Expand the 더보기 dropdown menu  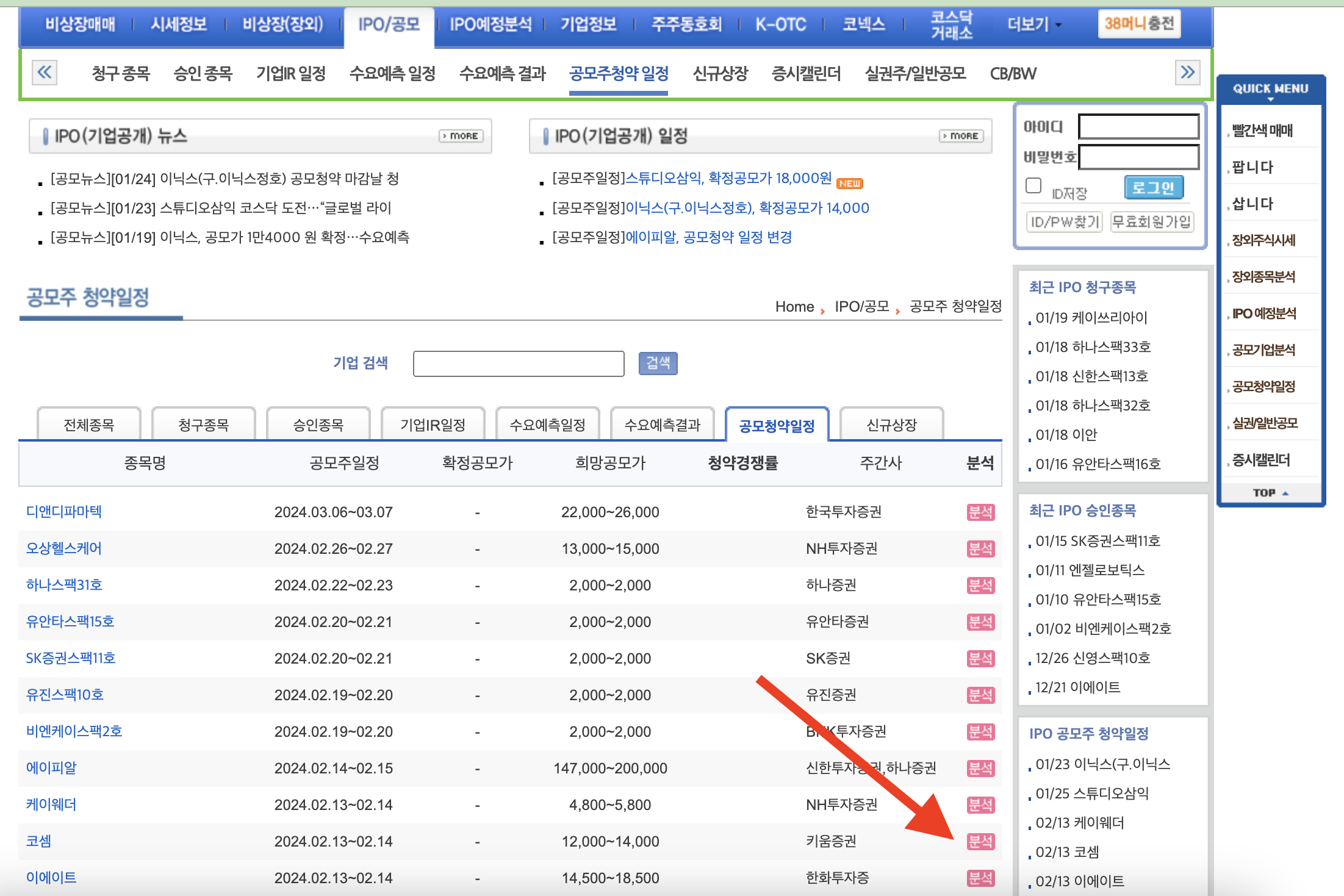coord(1035,24)
